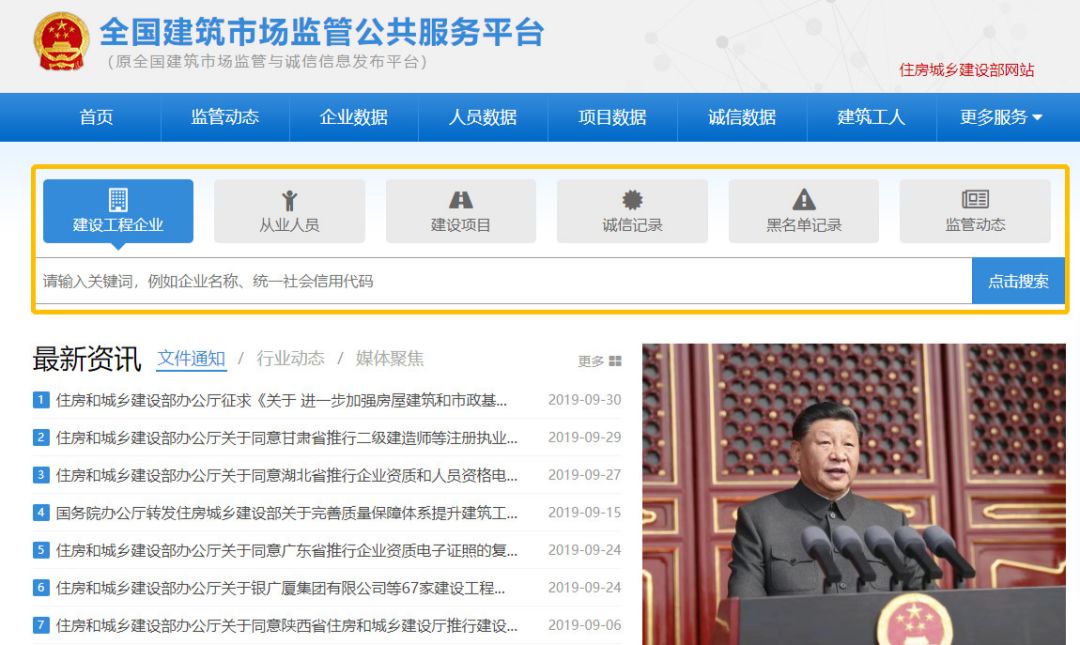The width and height of the screenshot is (1080, 645).
Task: Select the 监管动态 search category label
Action: 975,225
